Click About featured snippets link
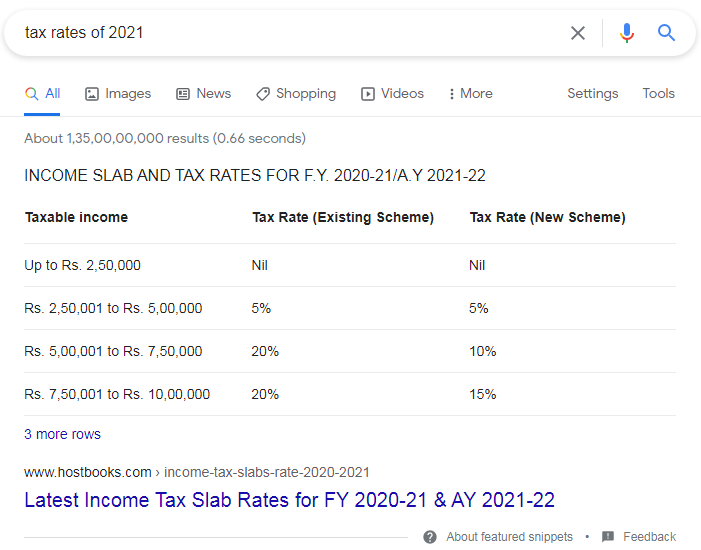Image resolution: width=701 pixels, height=550 pixels. coord(509,537)
